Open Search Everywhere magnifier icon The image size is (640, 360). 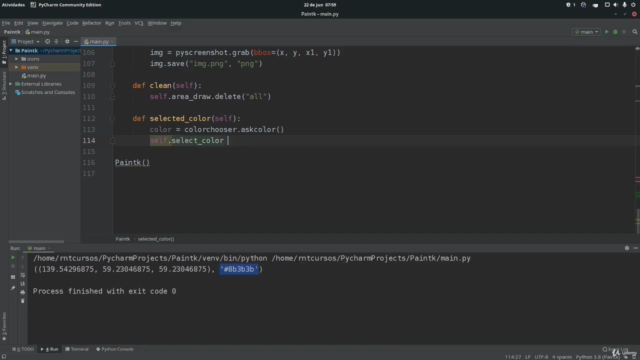pyautogui.click(x=635, y=32)
